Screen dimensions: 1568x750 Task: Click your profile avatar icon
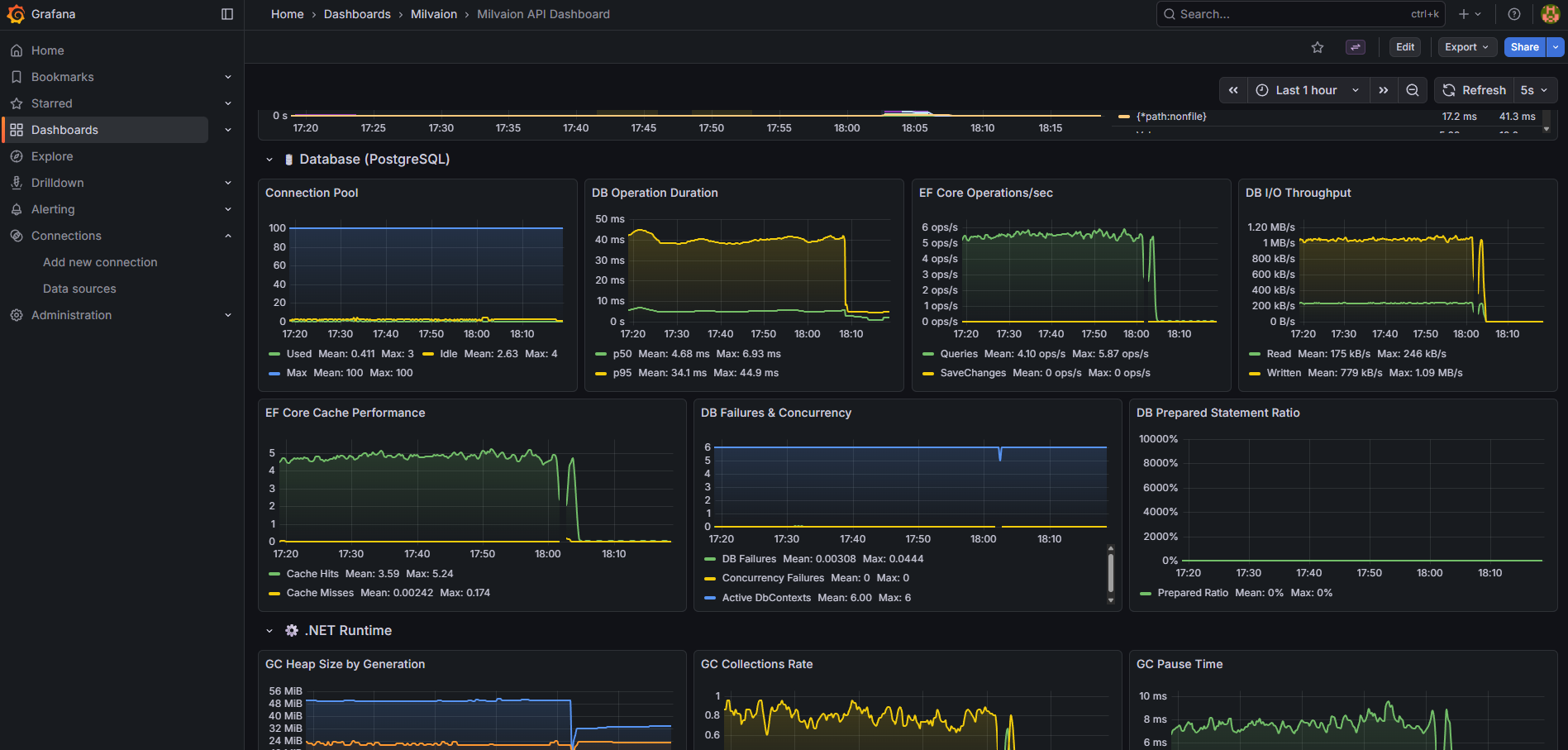coord(1549,14)
